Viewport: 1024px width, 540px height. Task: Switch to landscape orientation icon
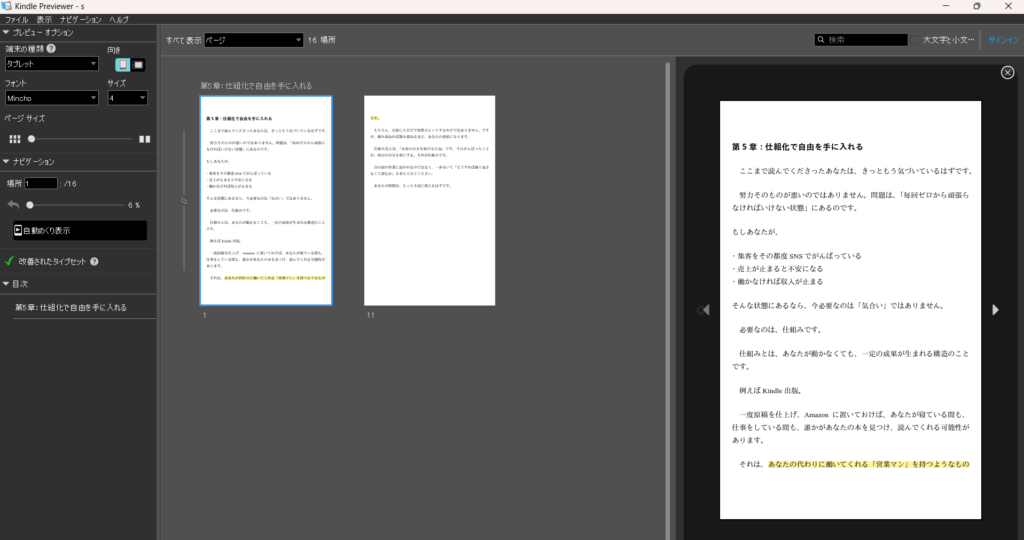pos(139,65)
